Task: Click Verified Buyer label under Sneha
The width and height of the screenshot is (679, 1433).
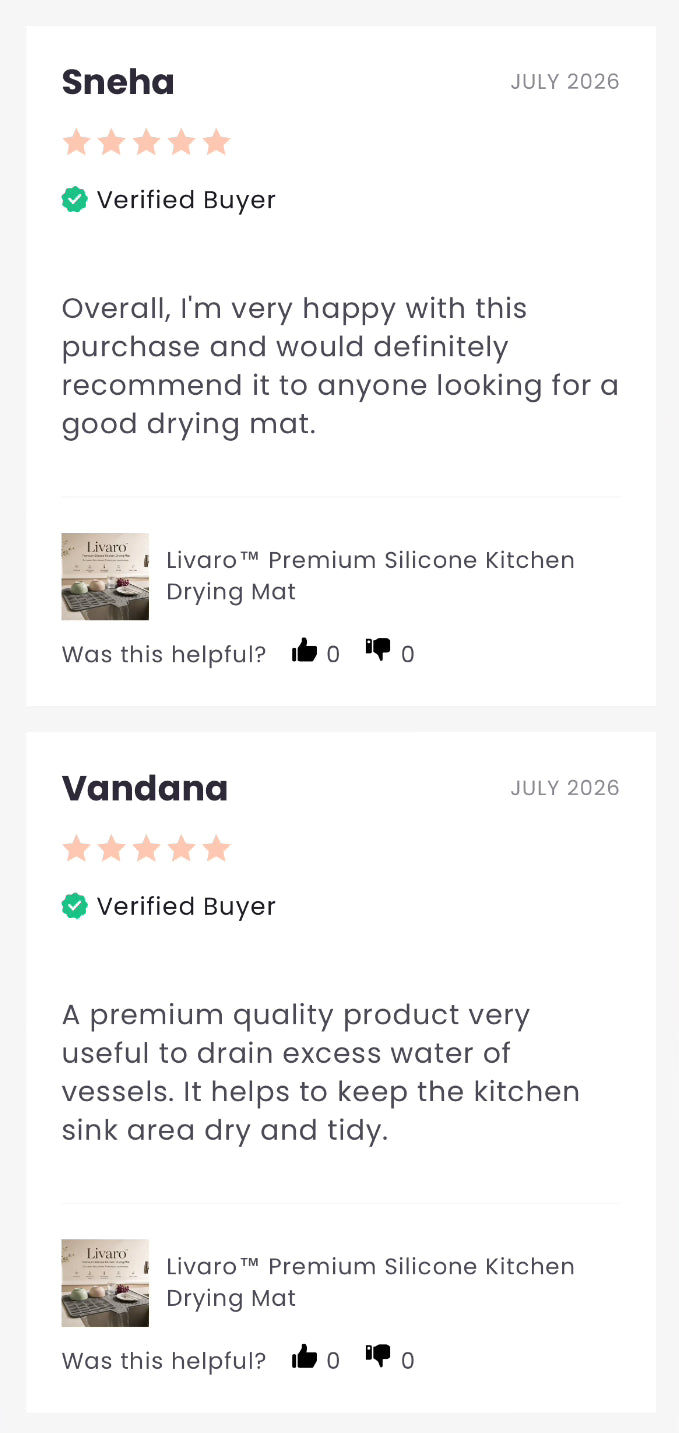Action: click(186, 200)
